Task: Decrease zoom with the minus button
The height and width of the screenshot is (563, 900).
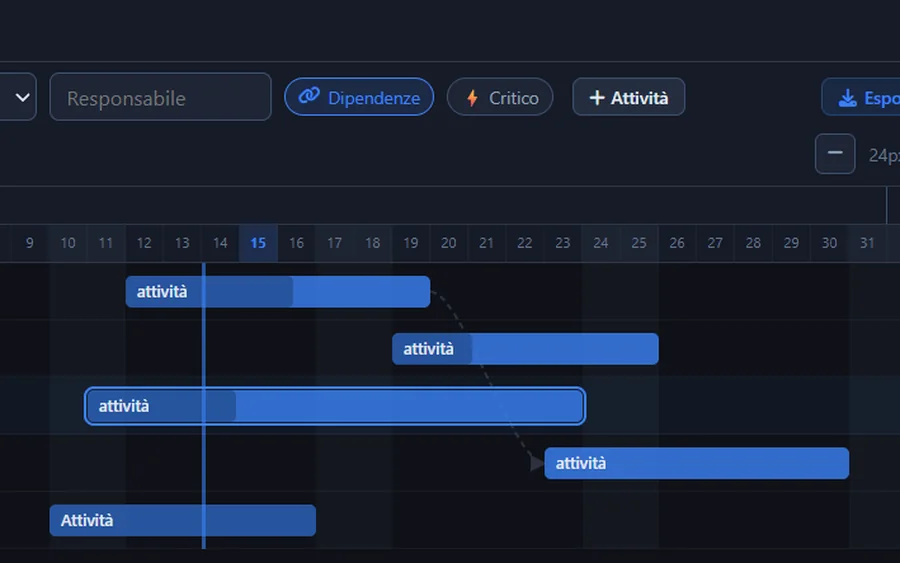Action: click(835, 154)
